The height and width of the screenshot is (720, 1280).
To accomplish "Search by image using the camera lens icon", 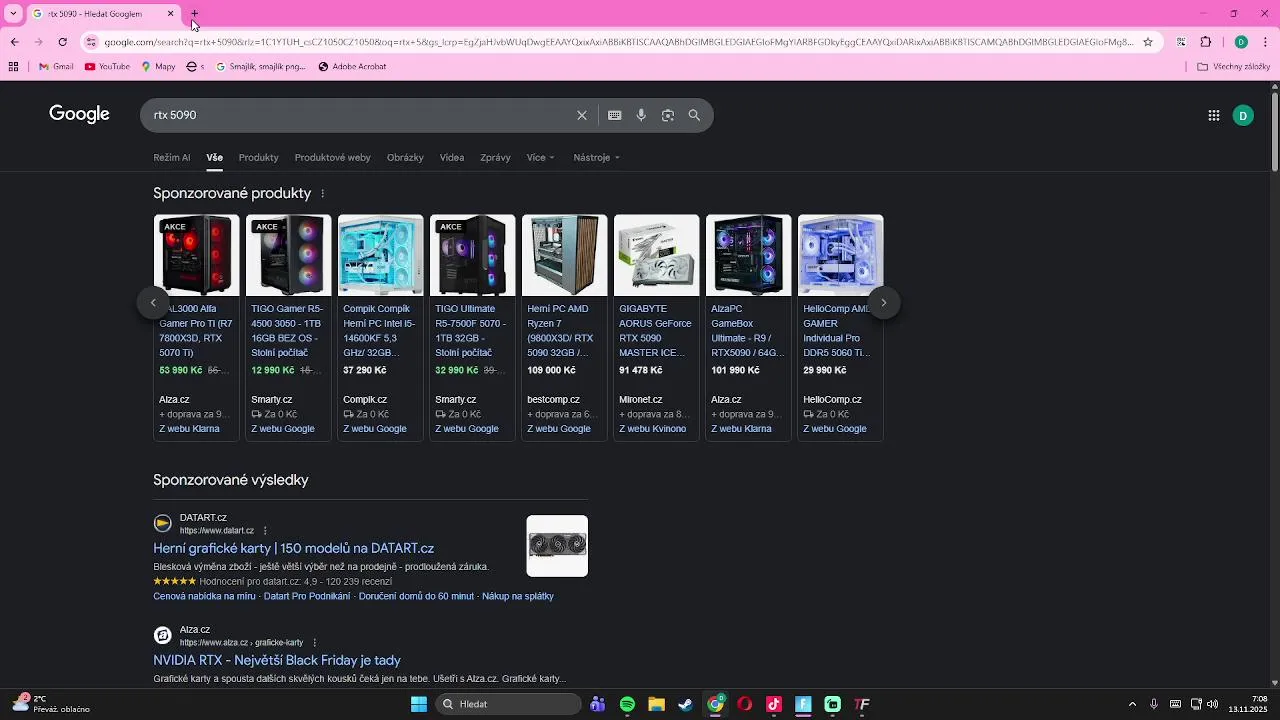I will pyautogui.click(x=668, y=115).
